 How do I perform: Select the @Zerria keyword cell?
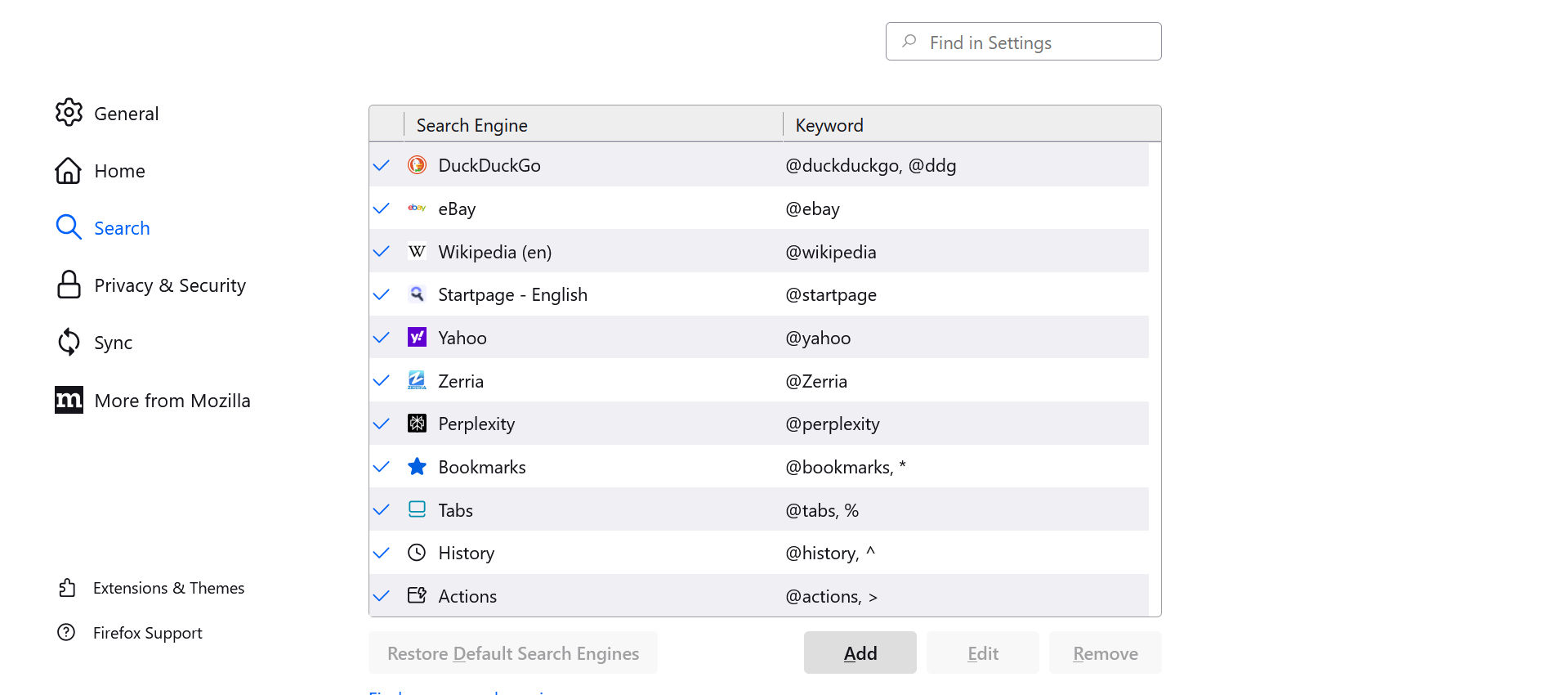pyautogui.click(x=816, y=381)
